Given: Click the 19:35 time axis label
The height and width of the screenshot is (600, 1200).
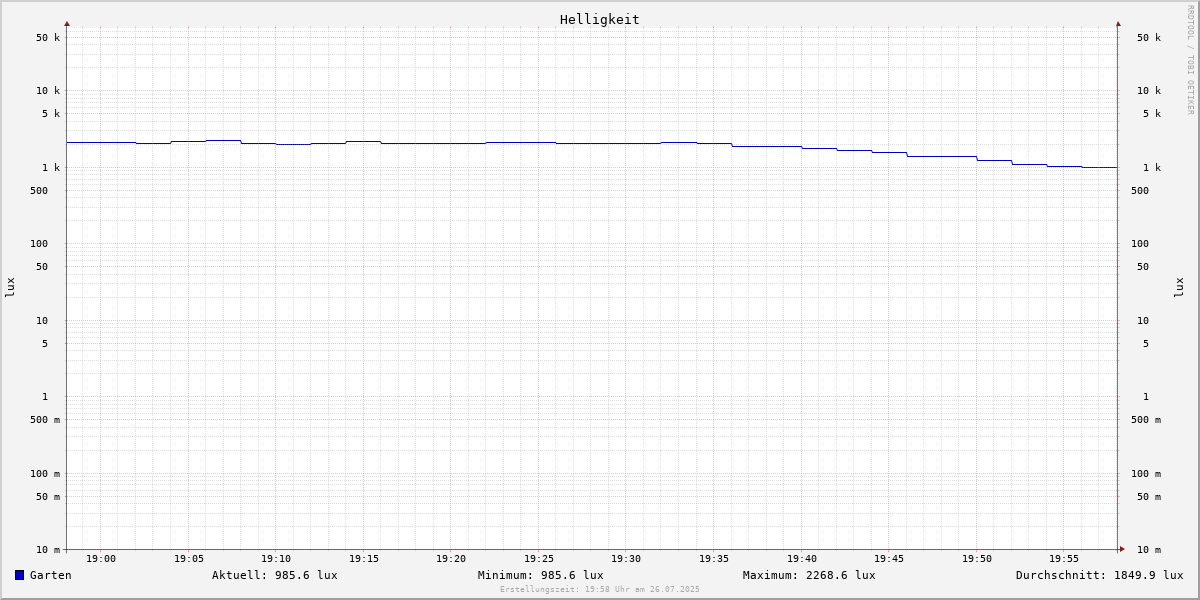Looking at the screenshot, I should coord(714,559).
